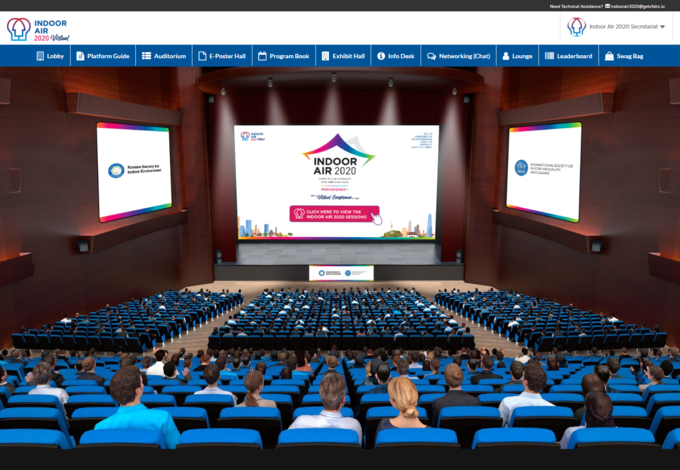Go to the Auditorium menu label
The width and height of the screenshot is (680, 470).
170,56
